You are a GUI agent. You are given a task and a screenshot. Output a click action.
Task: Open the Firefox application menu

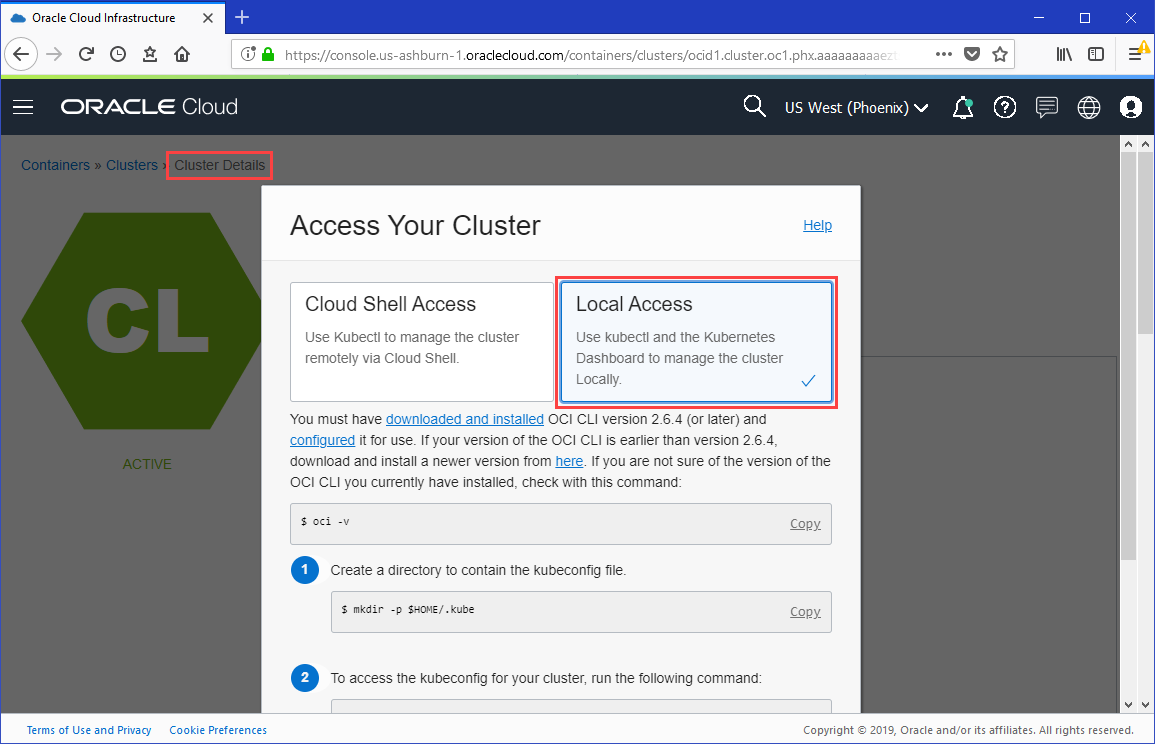tap(1137, 53)
